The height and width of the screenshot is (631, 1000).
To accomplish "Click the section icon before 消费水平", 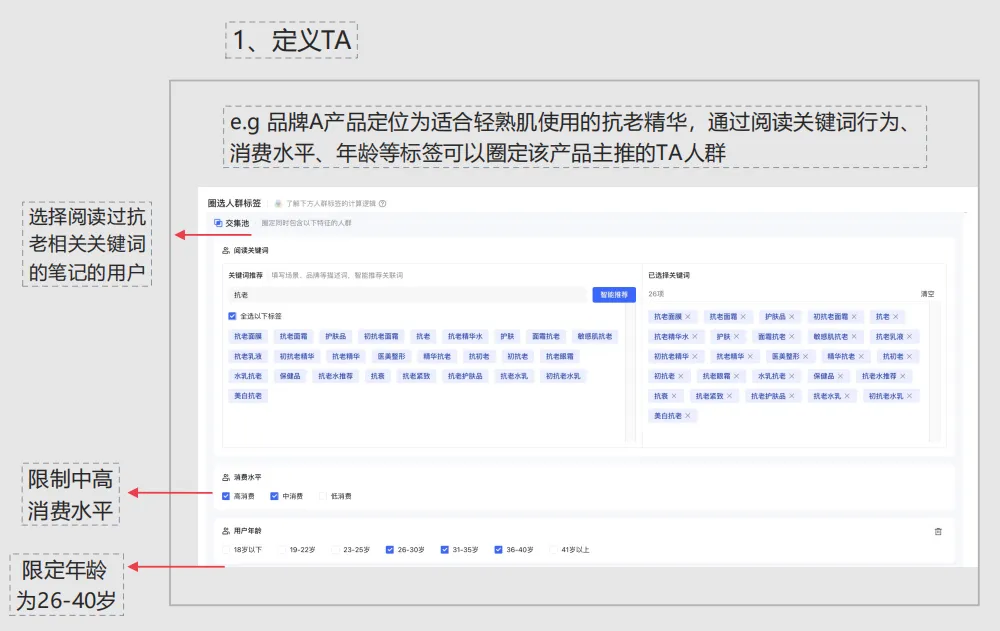I will (x=225, y=476).
